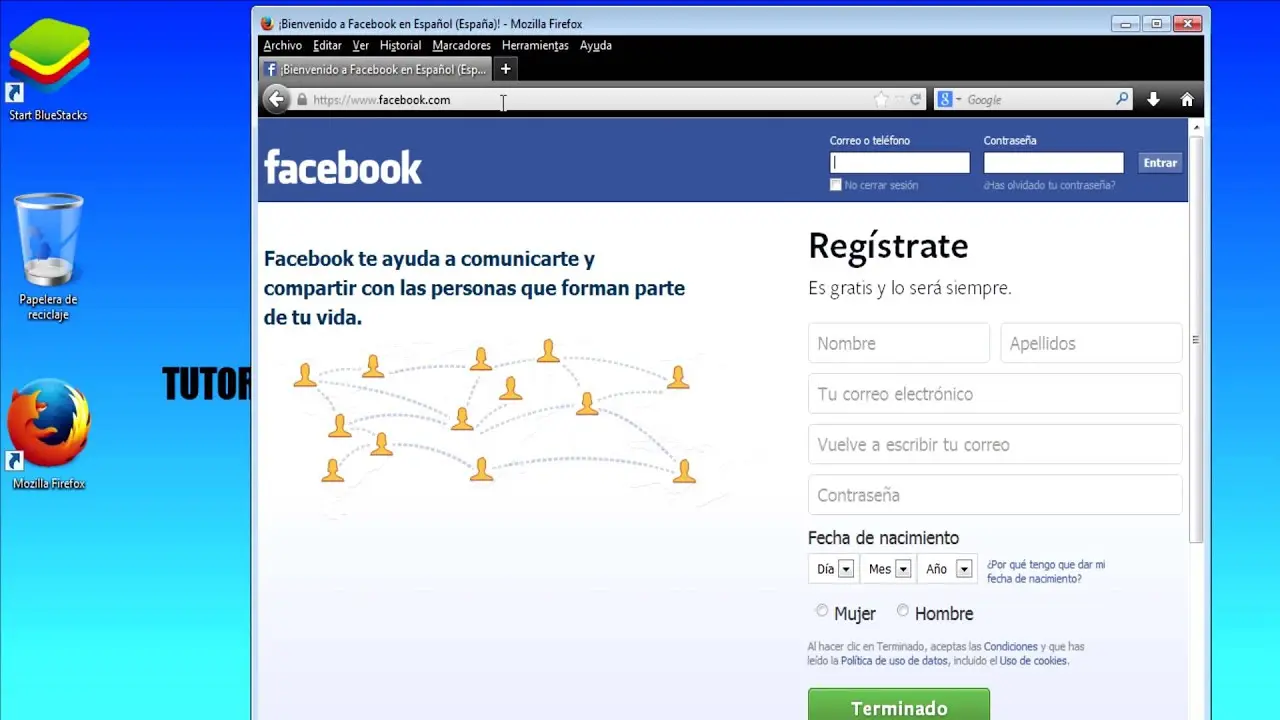
Task: Click the Fecha de nacimiento label
Action: [883, 538]
